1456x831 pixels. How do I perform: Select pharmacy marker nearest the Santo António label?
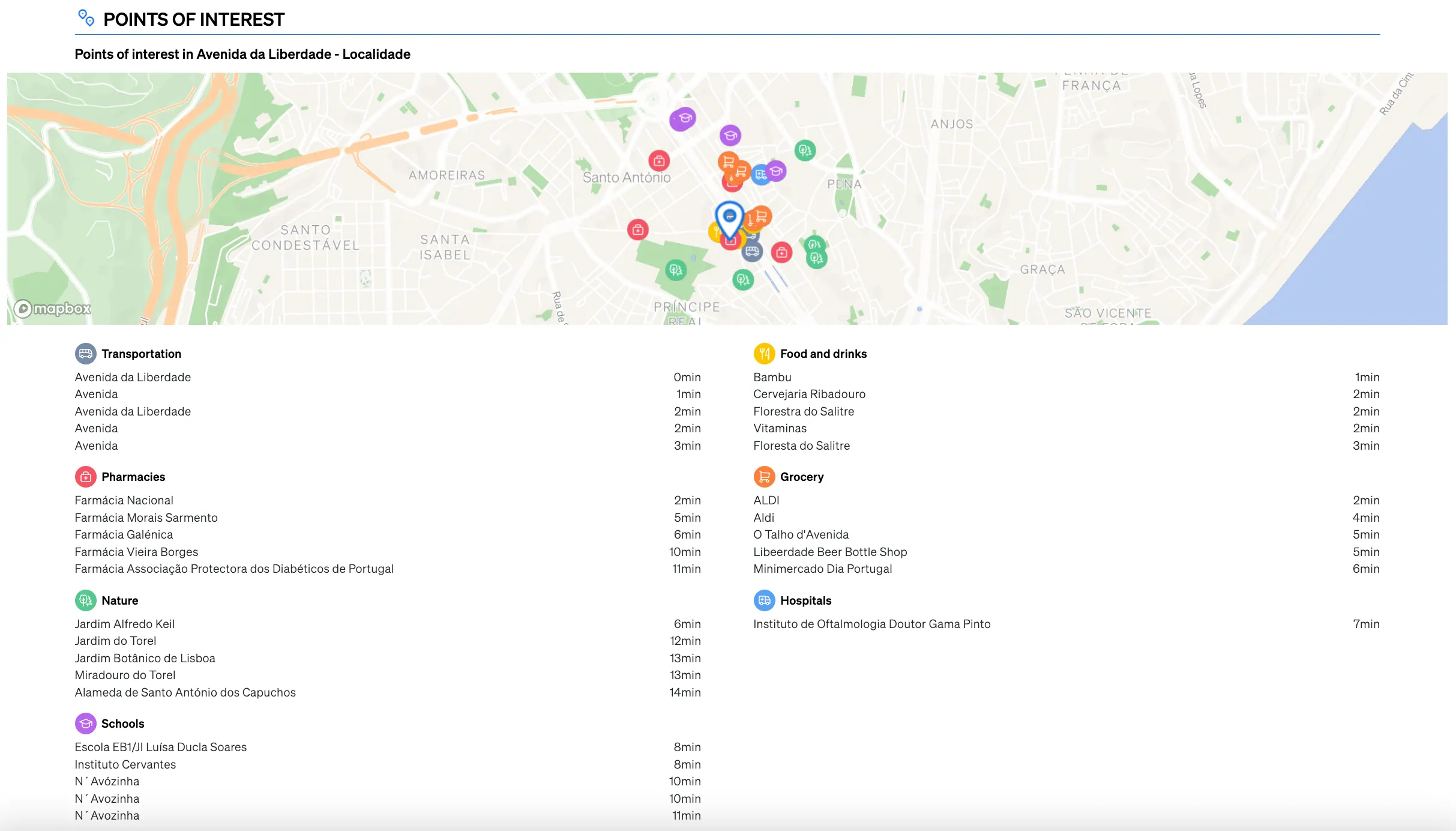coord(659,161)
